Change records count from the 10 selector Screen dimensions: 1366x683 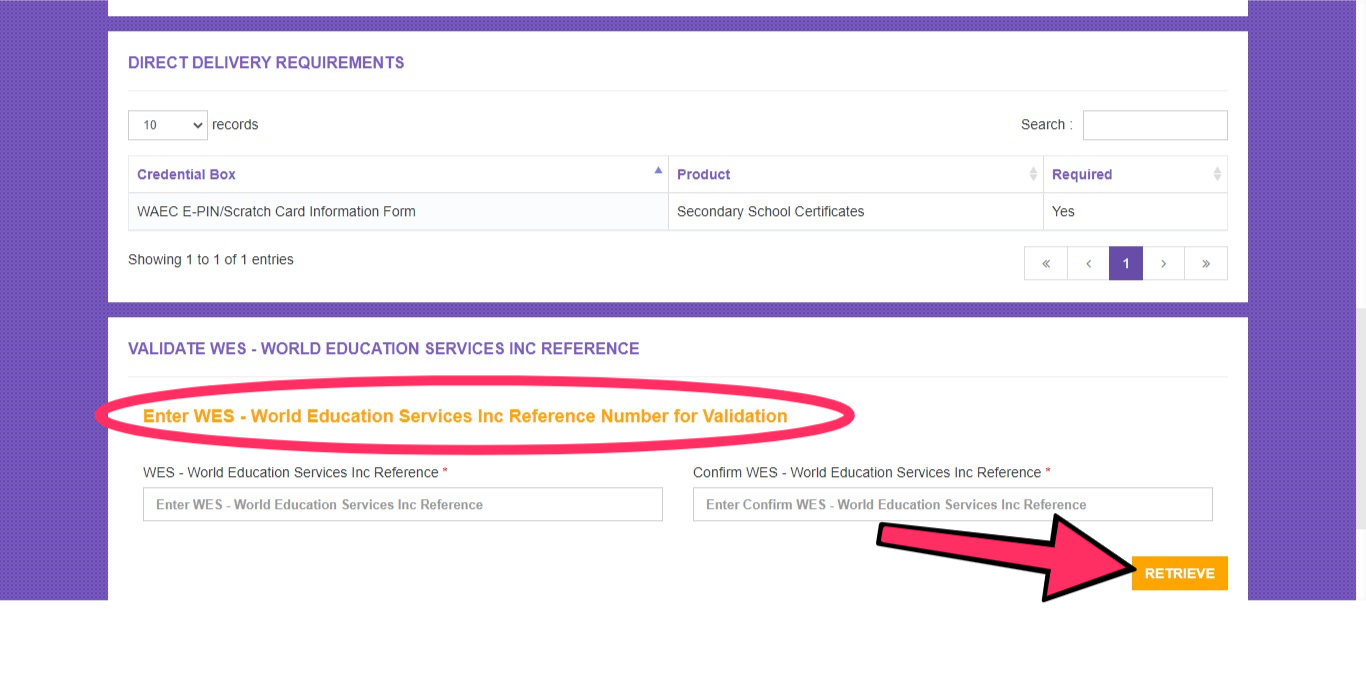167,124
